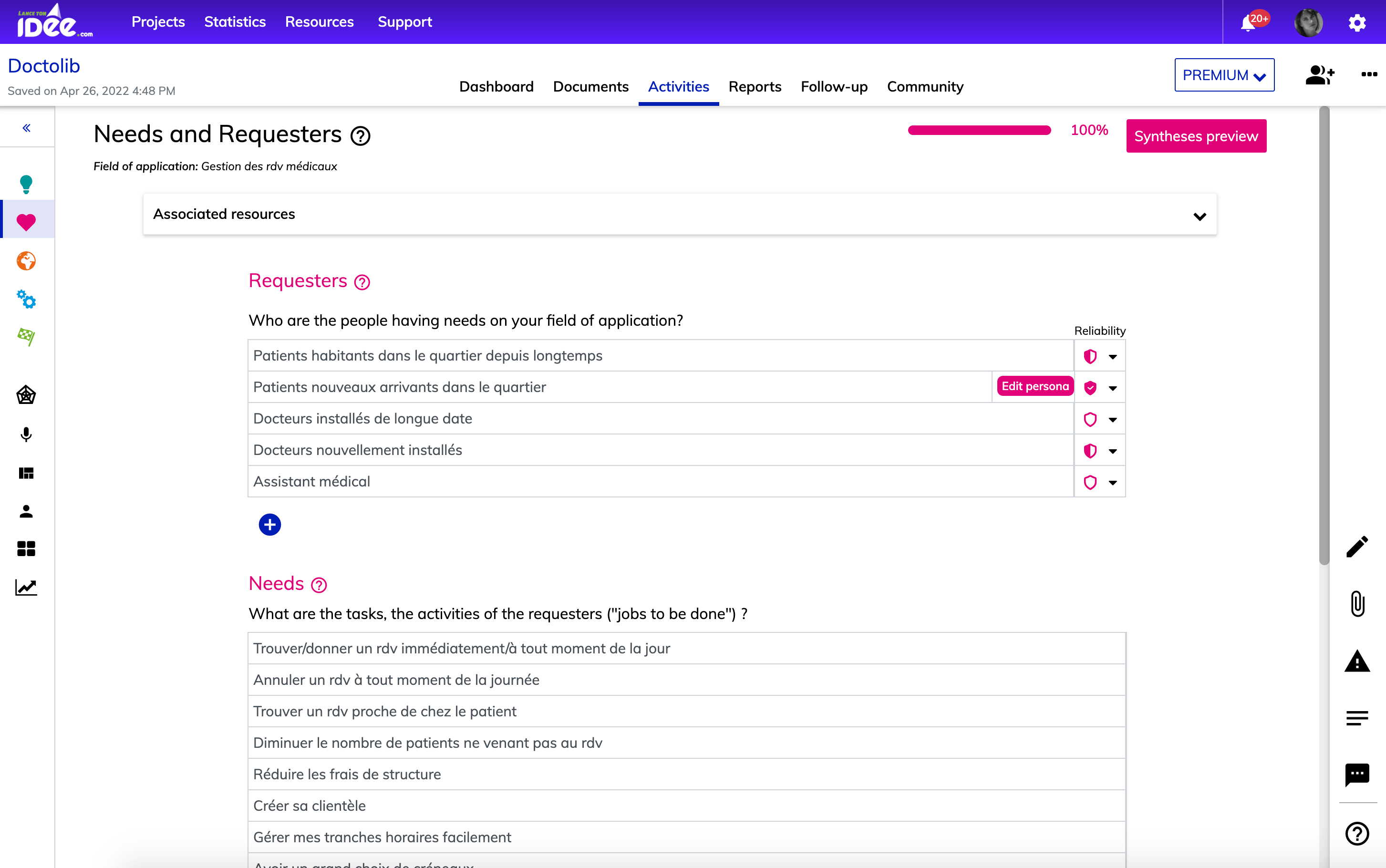The height and width of the screenshot is (868, 1386).
Task: Open the green checkered flag activity
Action: tap(26, 336)
